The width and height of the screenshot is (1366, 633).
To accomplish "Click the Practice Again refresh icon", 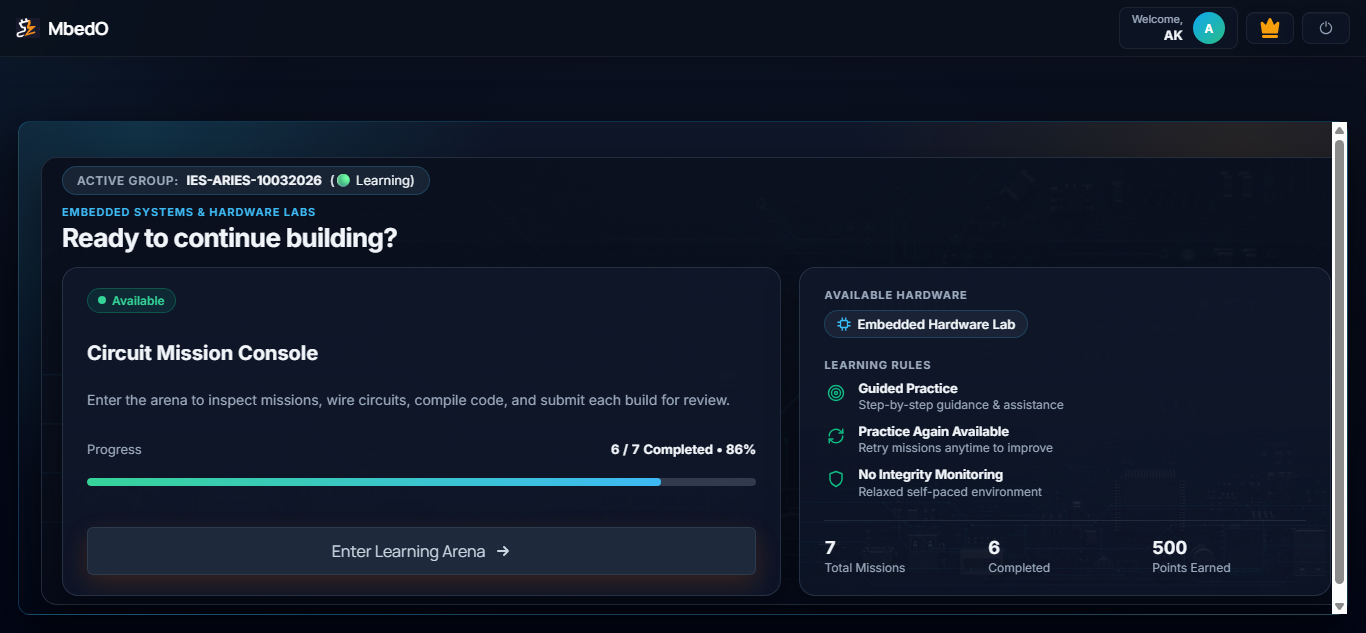I will tap(836, 436).
